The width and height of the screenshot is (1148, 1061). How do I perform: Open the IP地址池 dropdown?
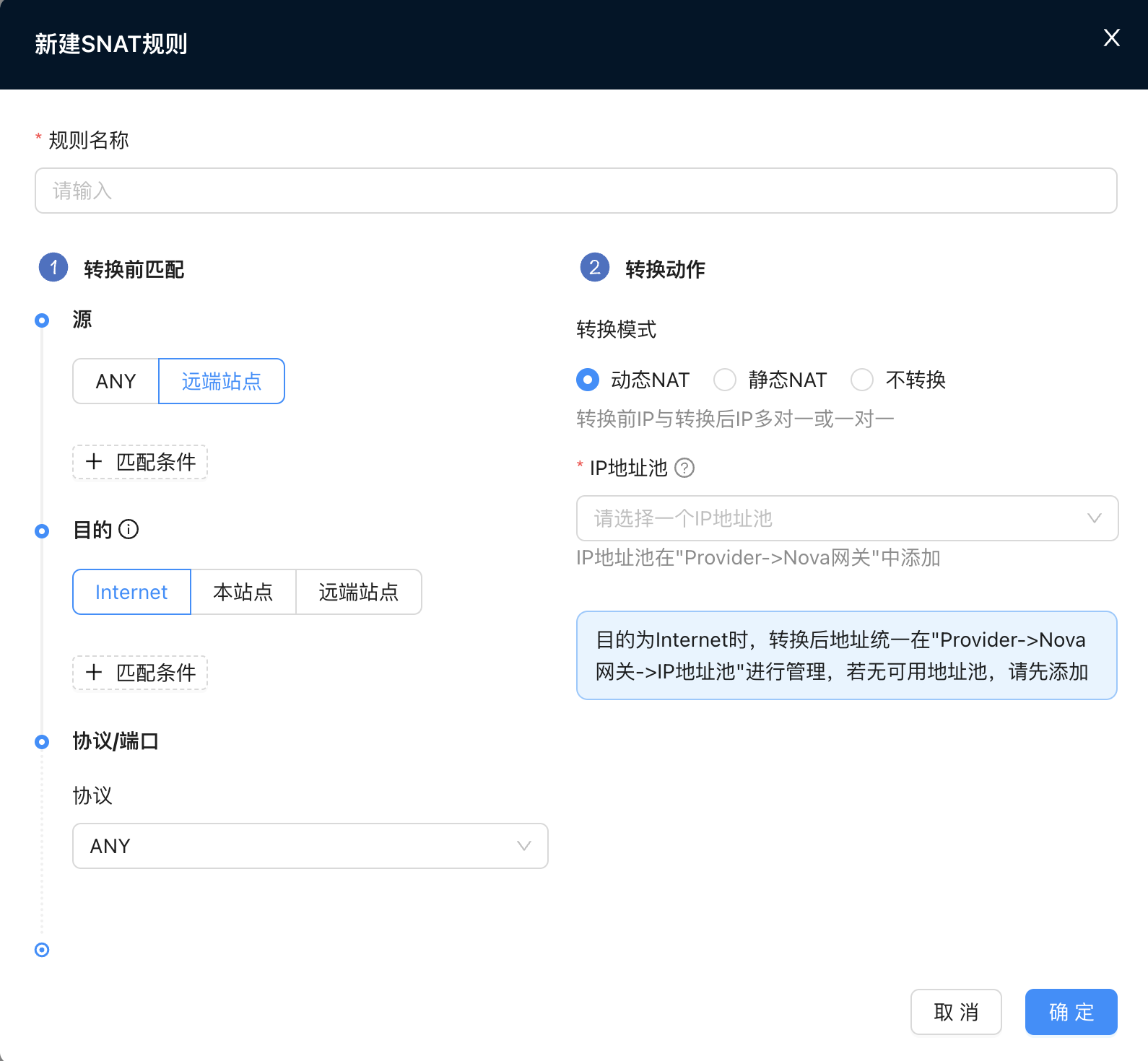point(848,518)
